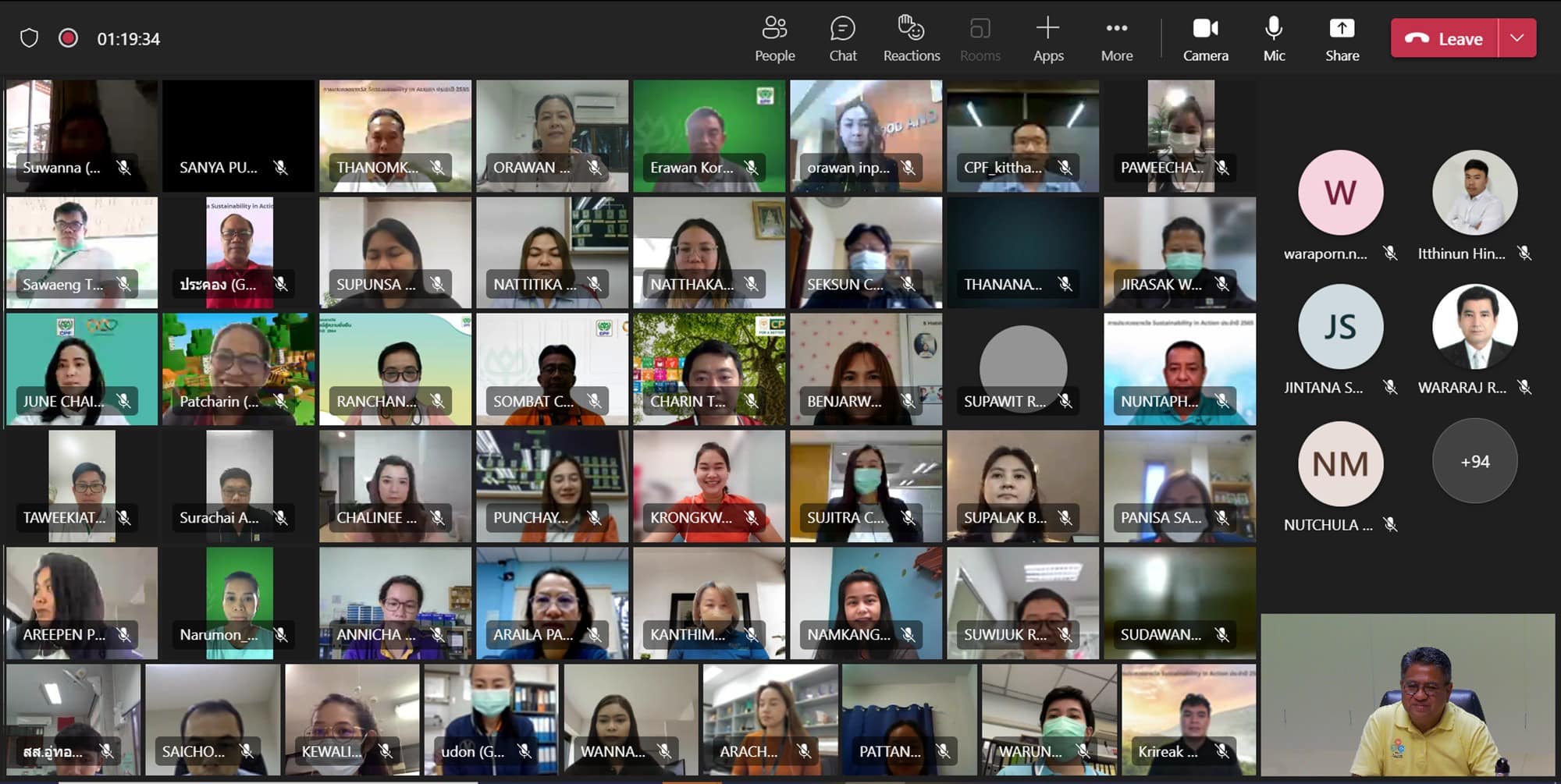The image size is (1561, 784).
Task: Click the red recording indicator
Action: point(69,38)
